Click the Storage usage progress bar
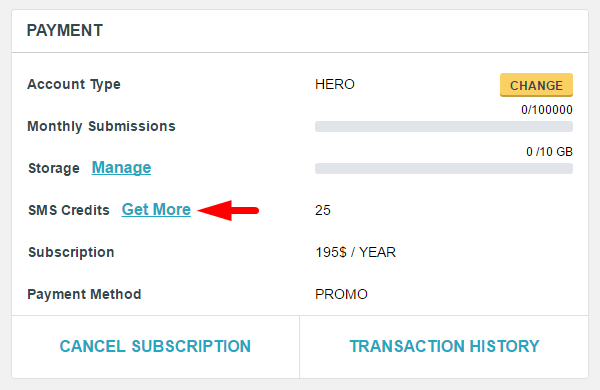The height and width of the screenshot is (390, 600). tap(444, 168)
